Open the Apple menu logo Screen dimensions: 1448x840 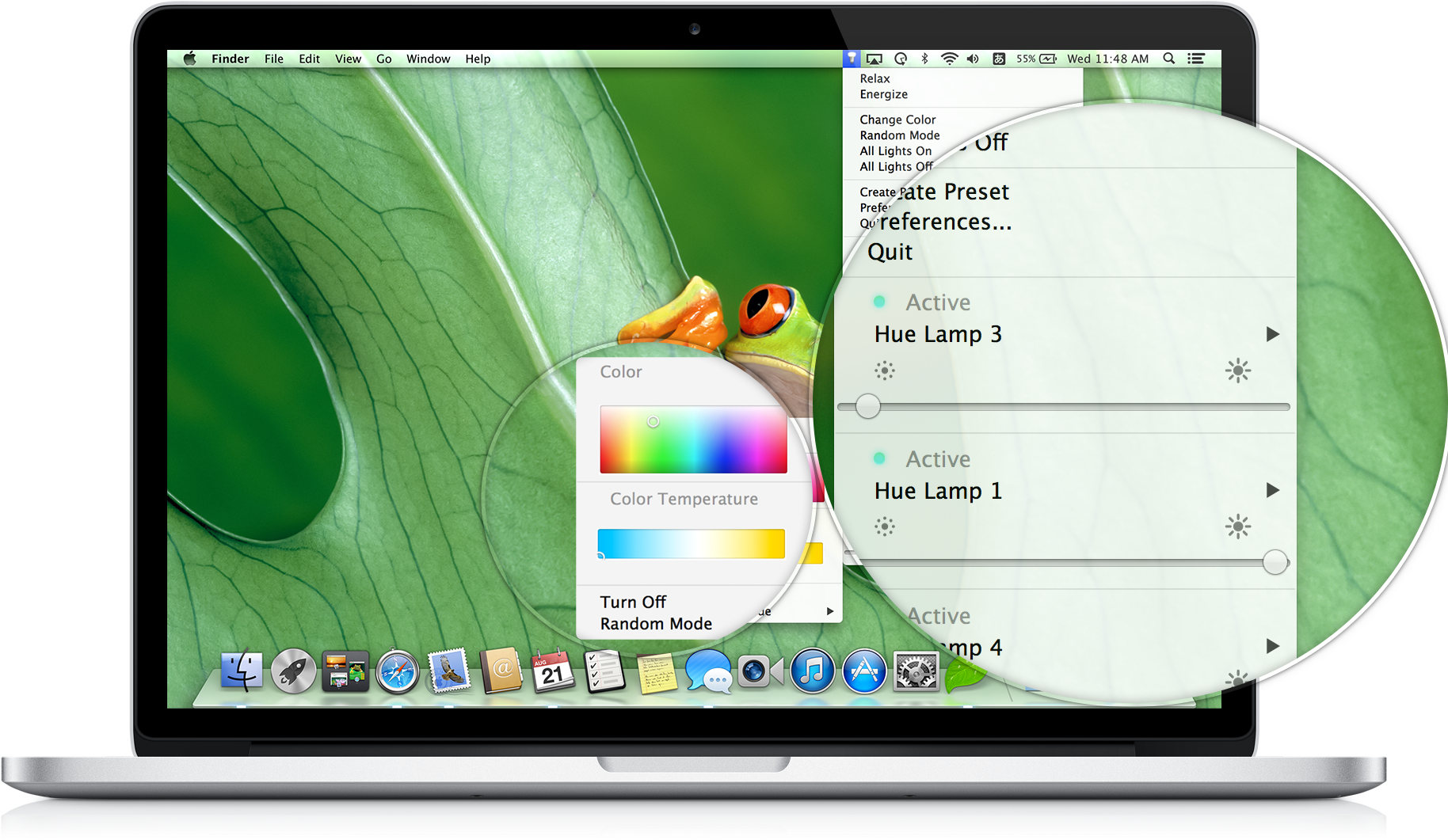[190, 58]
